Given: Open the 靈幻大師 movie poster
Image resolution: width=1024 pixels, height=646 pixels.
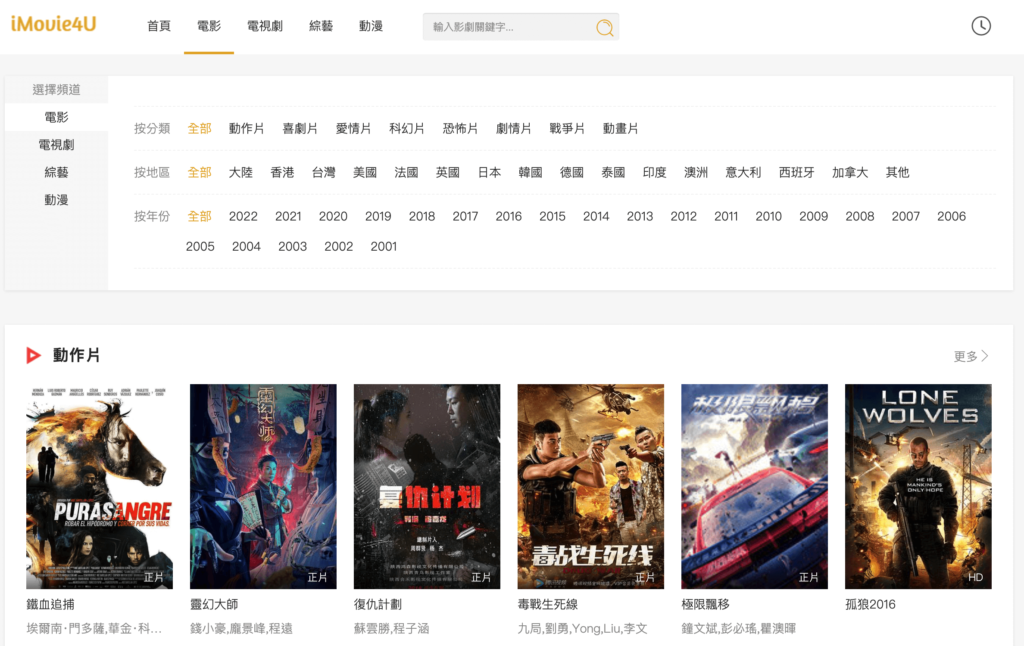Looking at the screenshot, I should pos(263,487).
